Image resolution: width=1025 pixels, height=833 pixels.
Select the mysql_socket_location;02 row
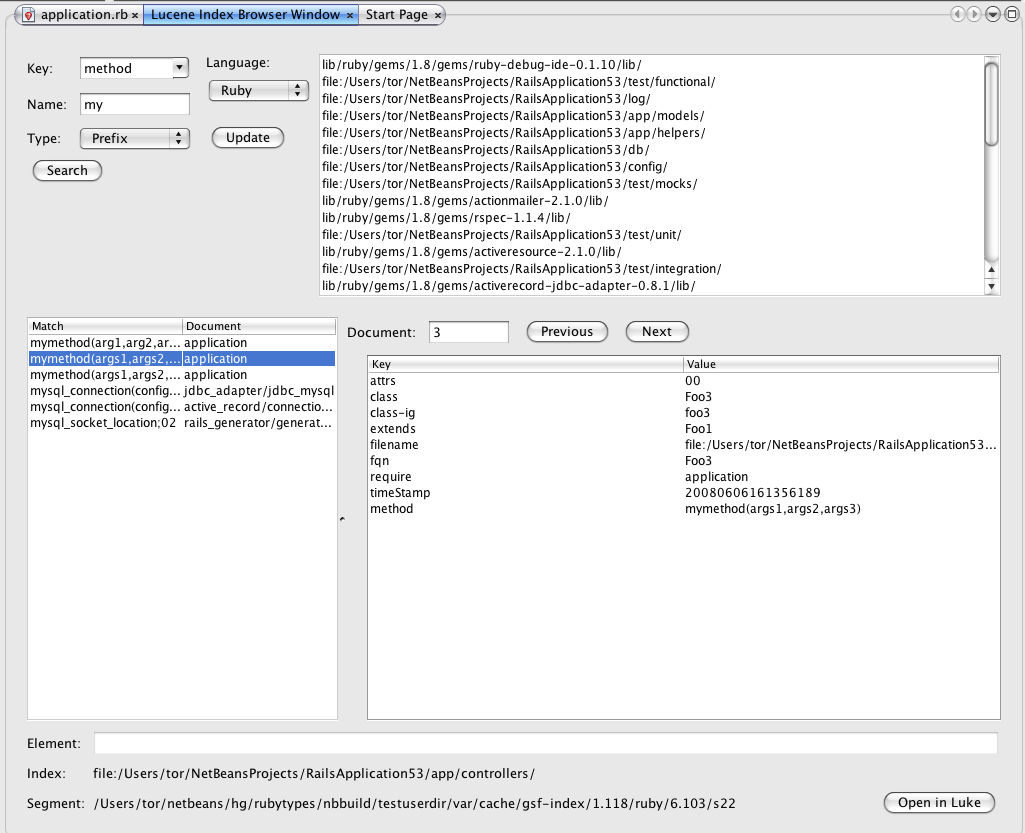click(182, 422)
